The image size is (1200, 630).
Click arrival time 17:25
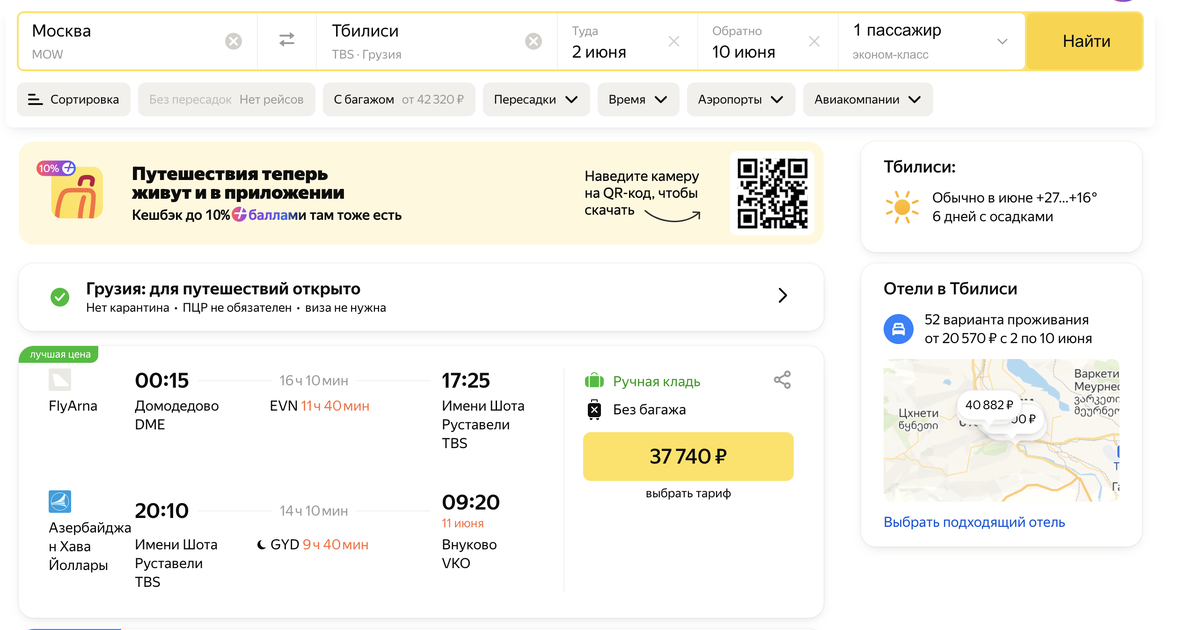pyautogui.click(x=466, y=380)
